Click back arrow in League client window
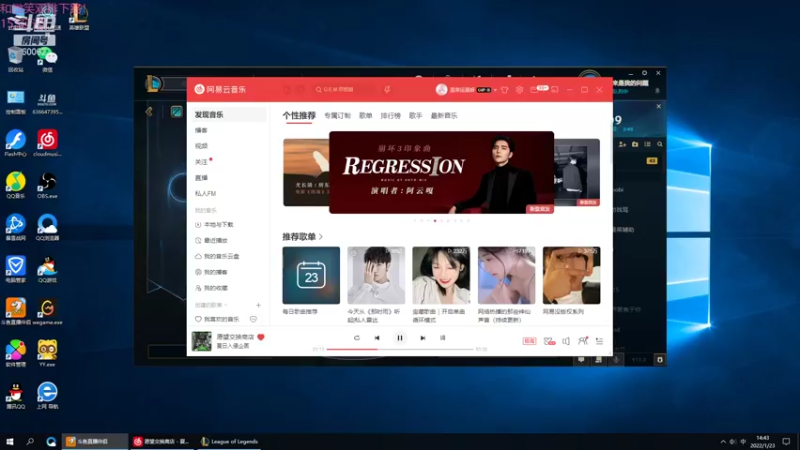Image resolution: width=800 pixels, height=450 pixels. pos(149,111)
